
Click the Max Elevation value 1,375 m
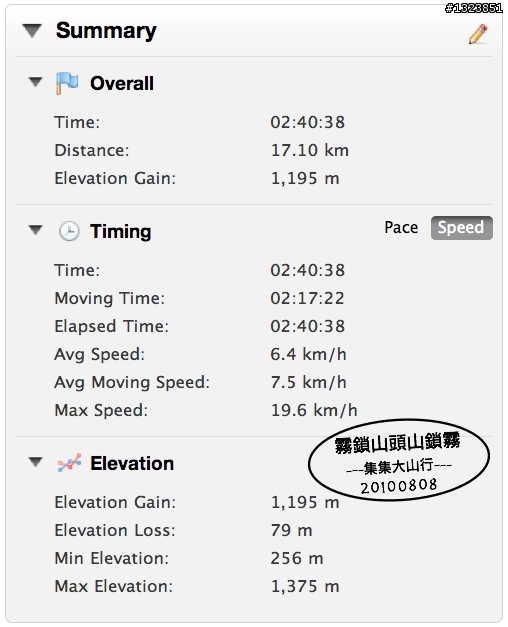[305, 586]
